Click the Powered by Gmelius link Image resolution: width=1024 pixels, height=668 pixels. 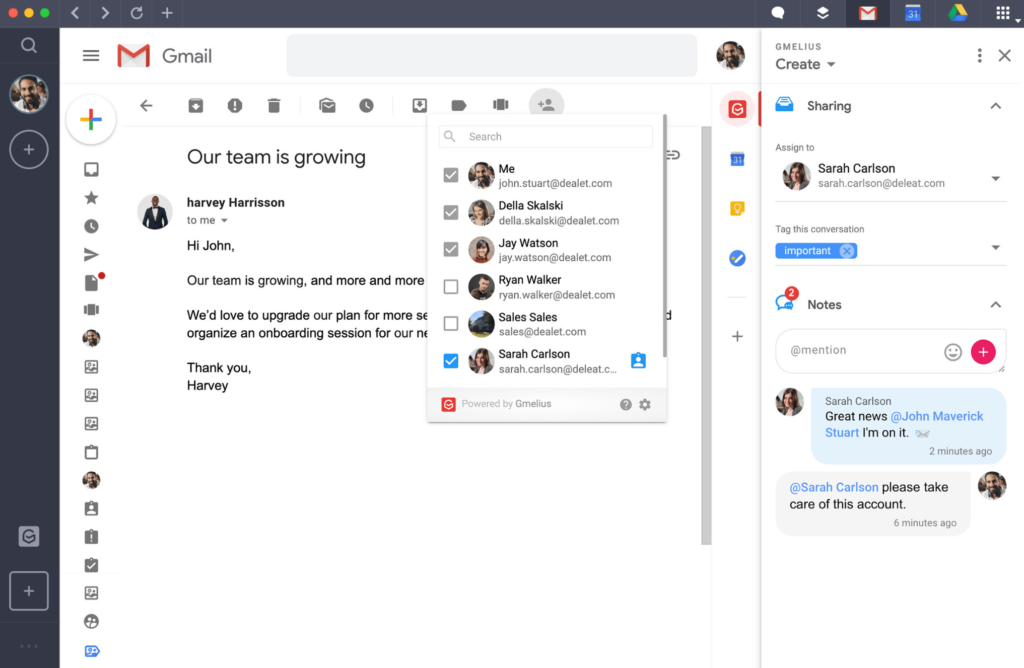pyautogui.click(x=508, y=404)
